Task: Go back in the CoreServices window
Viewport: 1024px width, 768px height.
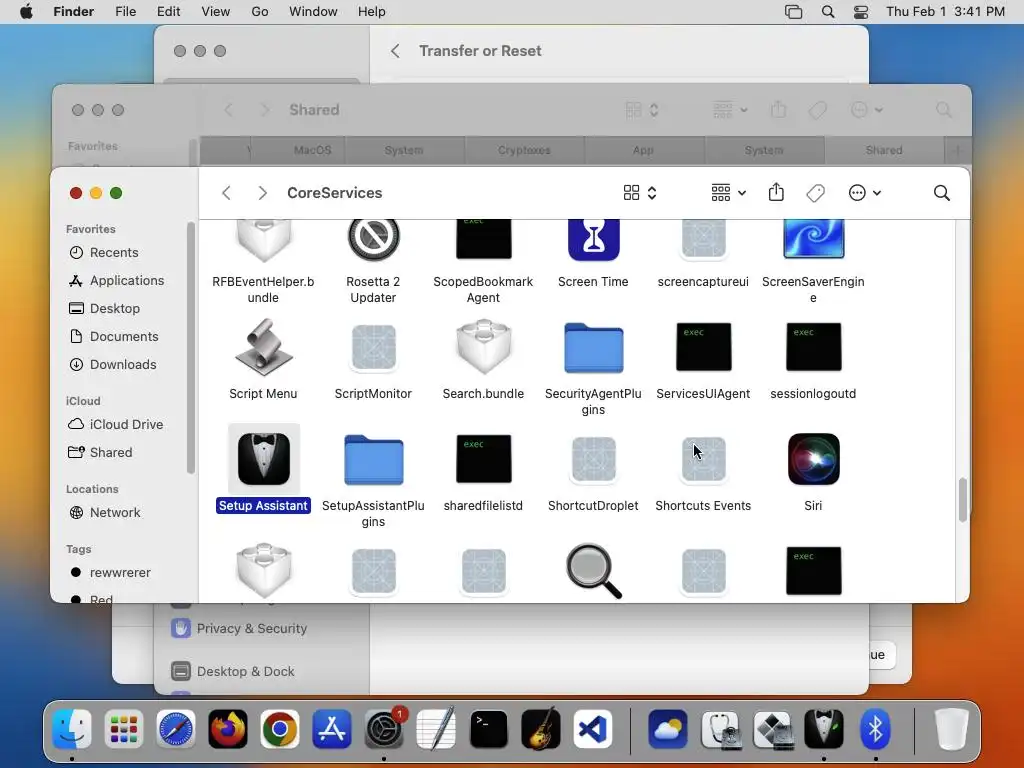Action: (x=227, y=193)
